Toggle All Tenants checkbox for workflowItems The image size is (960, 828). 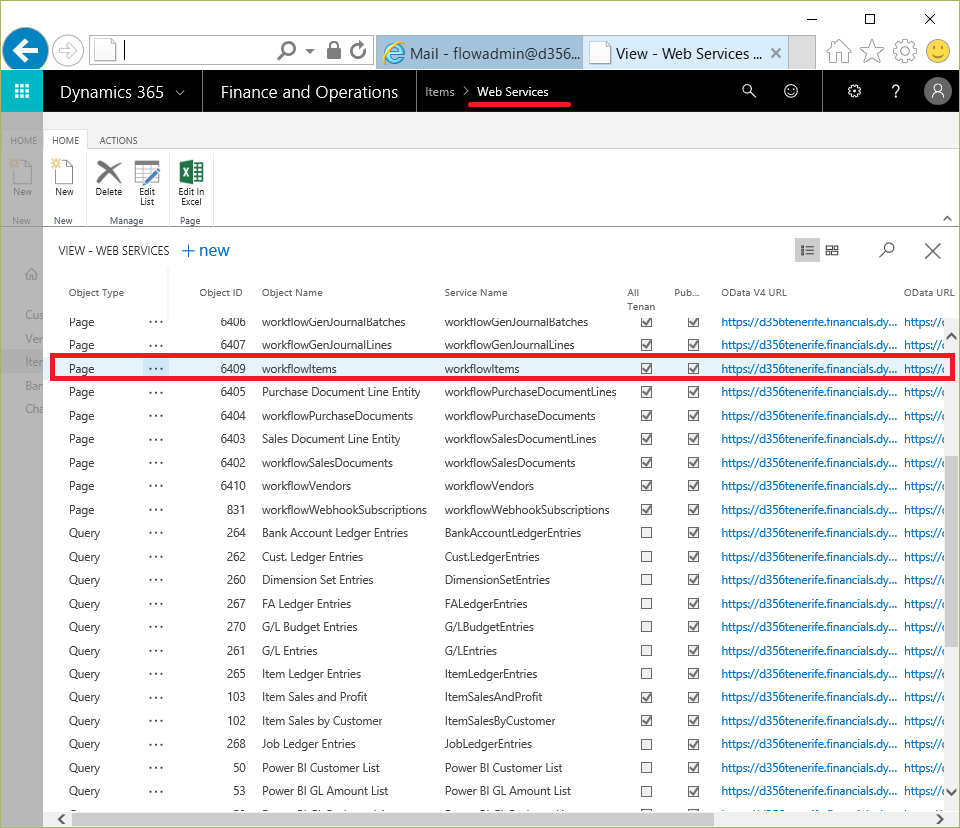pyautogui.click(x=646, y=369)
